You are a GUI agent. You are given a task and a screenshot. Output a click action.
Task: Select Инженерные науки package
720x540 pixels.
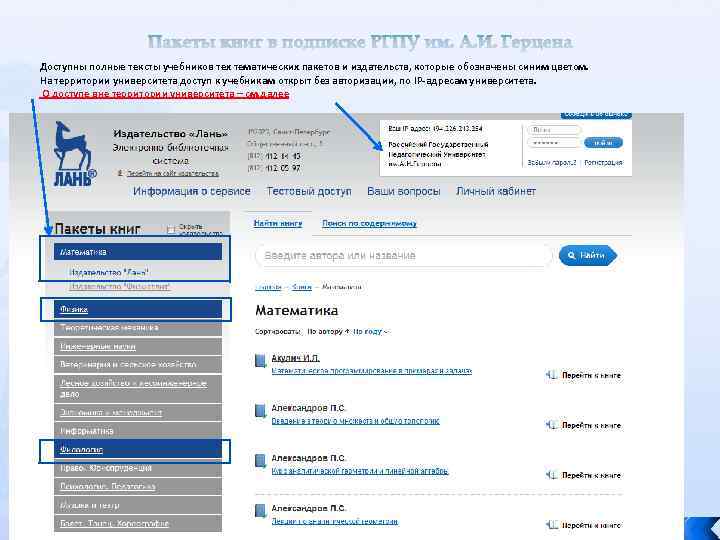click(x=138, y=346)
